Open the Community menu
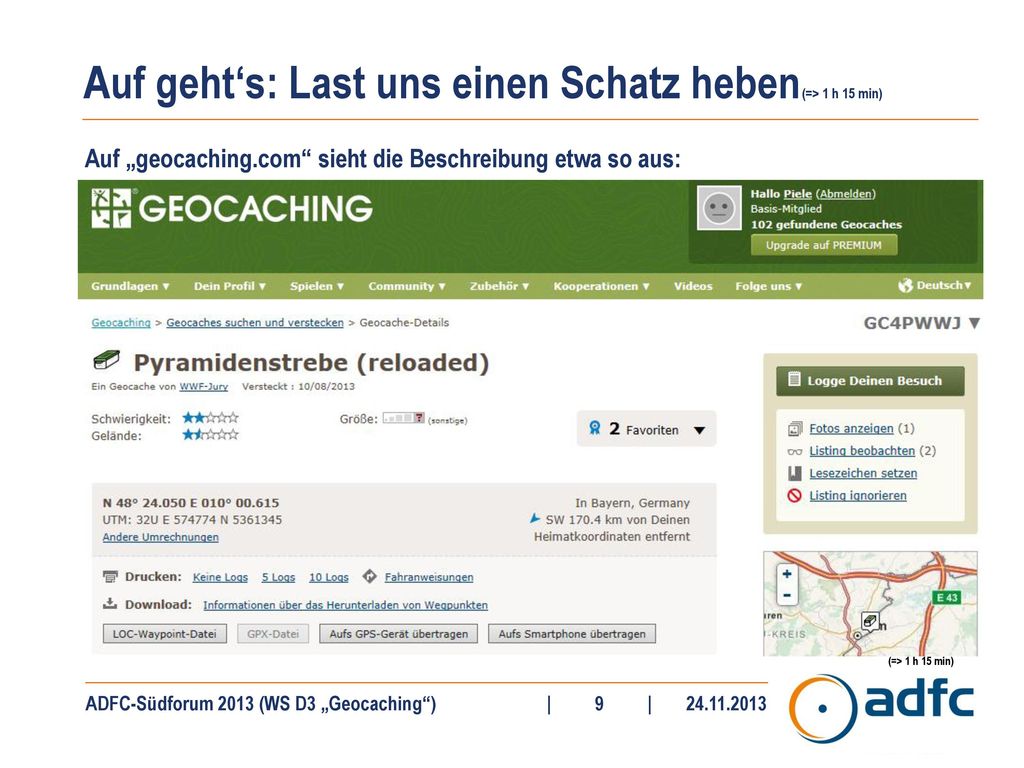Screen dimensions: 1024x768 (x=407, y=286)
